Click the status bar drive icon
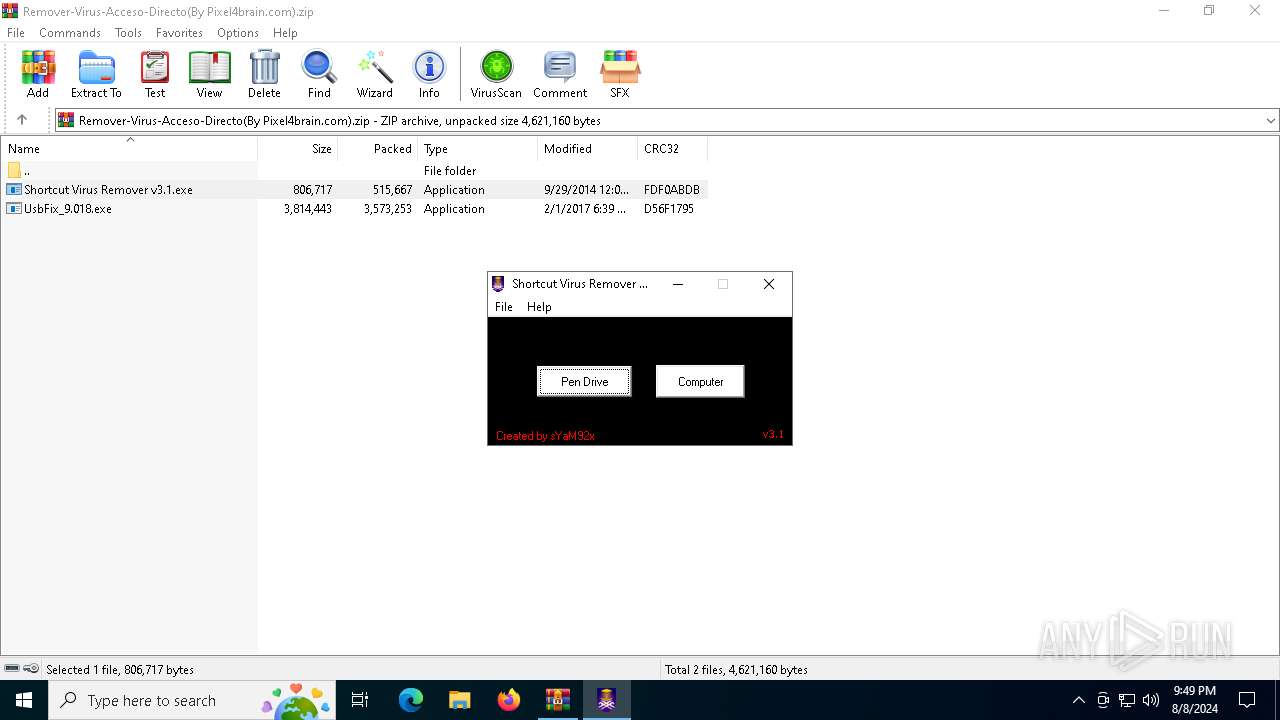 click(12, 668)
